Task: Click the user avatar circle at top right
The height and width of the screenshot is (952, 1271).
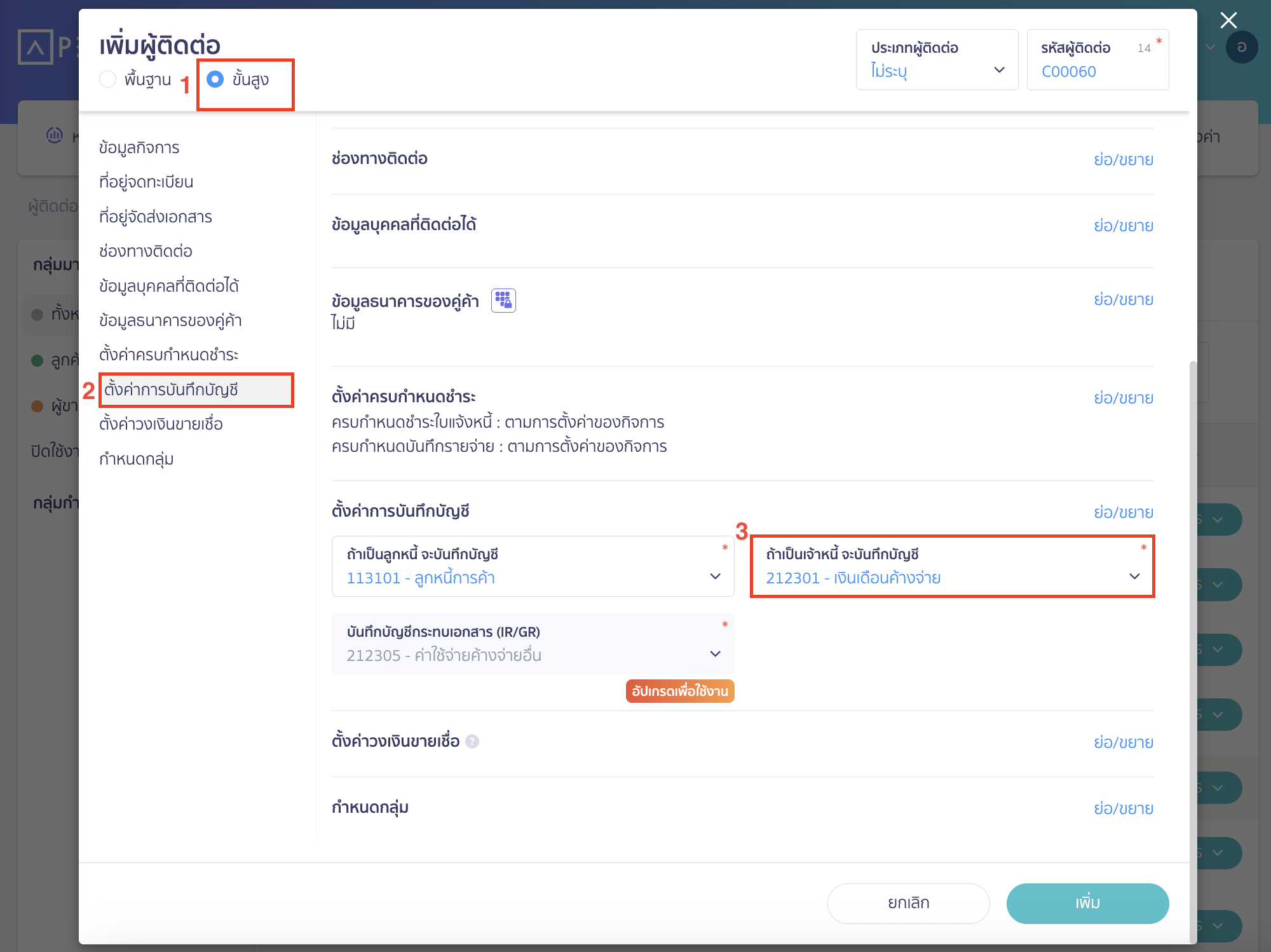Action: 1242,47
